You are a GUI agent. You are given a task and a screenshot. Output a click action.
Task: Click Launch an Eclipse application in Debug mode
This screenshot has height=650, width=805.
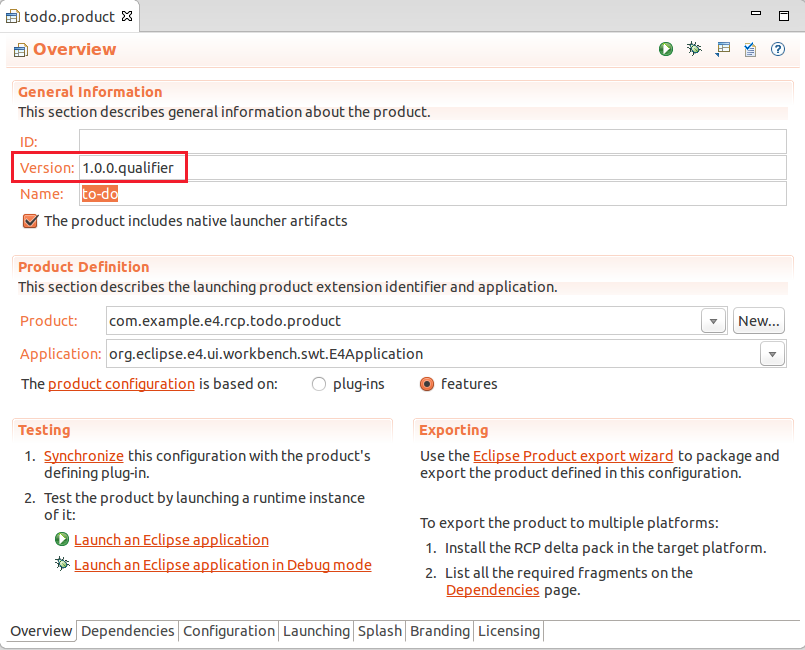tap(223, 564)
